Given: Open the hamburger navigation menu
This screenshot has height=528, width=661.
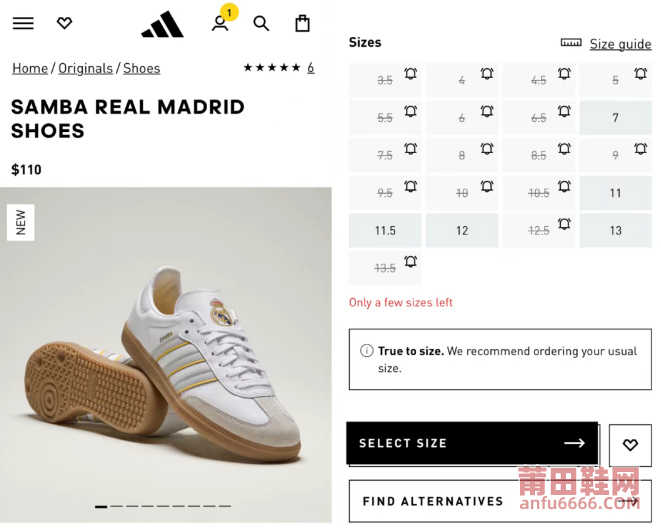Looking at the screenshot, I should [23, 23].
